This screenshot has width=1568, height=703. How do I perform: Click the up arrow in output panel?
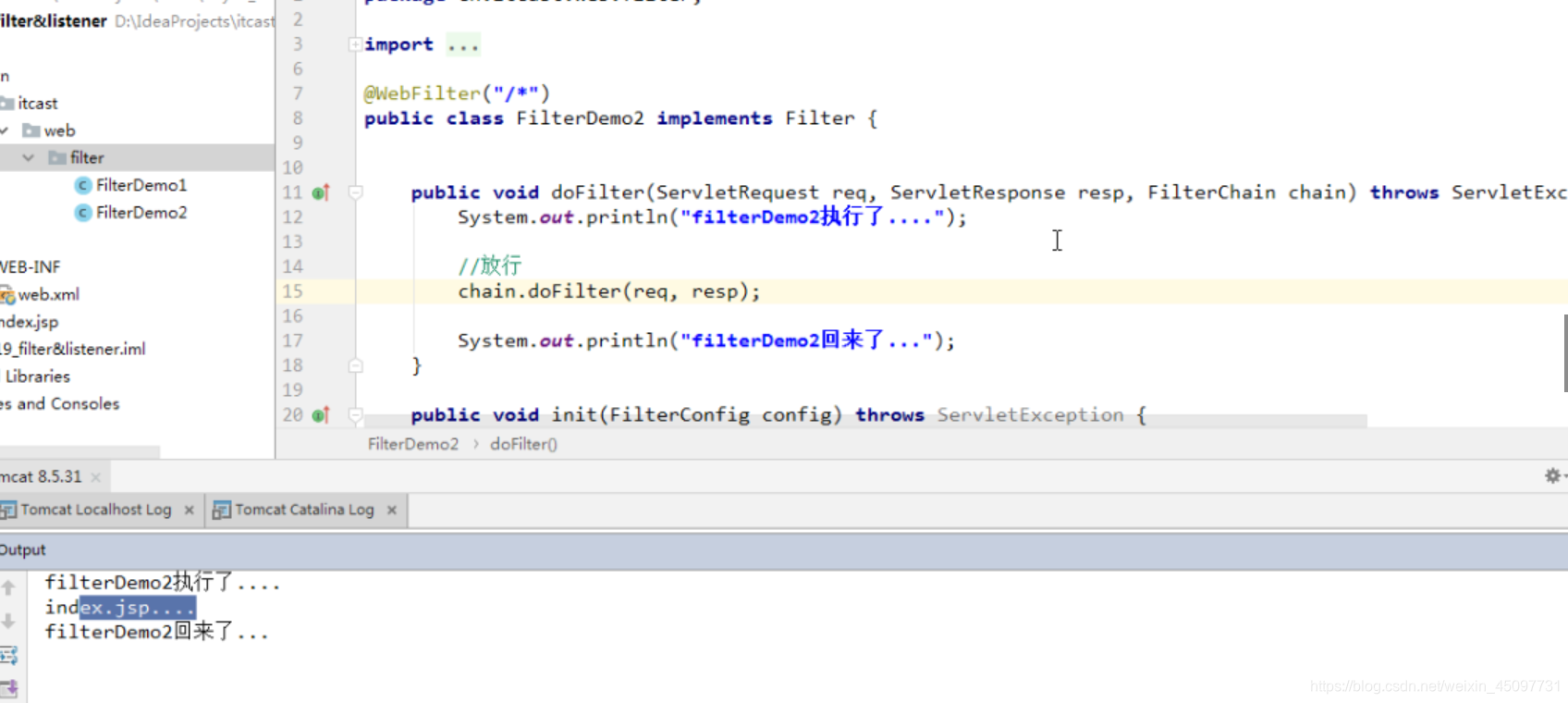(8, 587)
